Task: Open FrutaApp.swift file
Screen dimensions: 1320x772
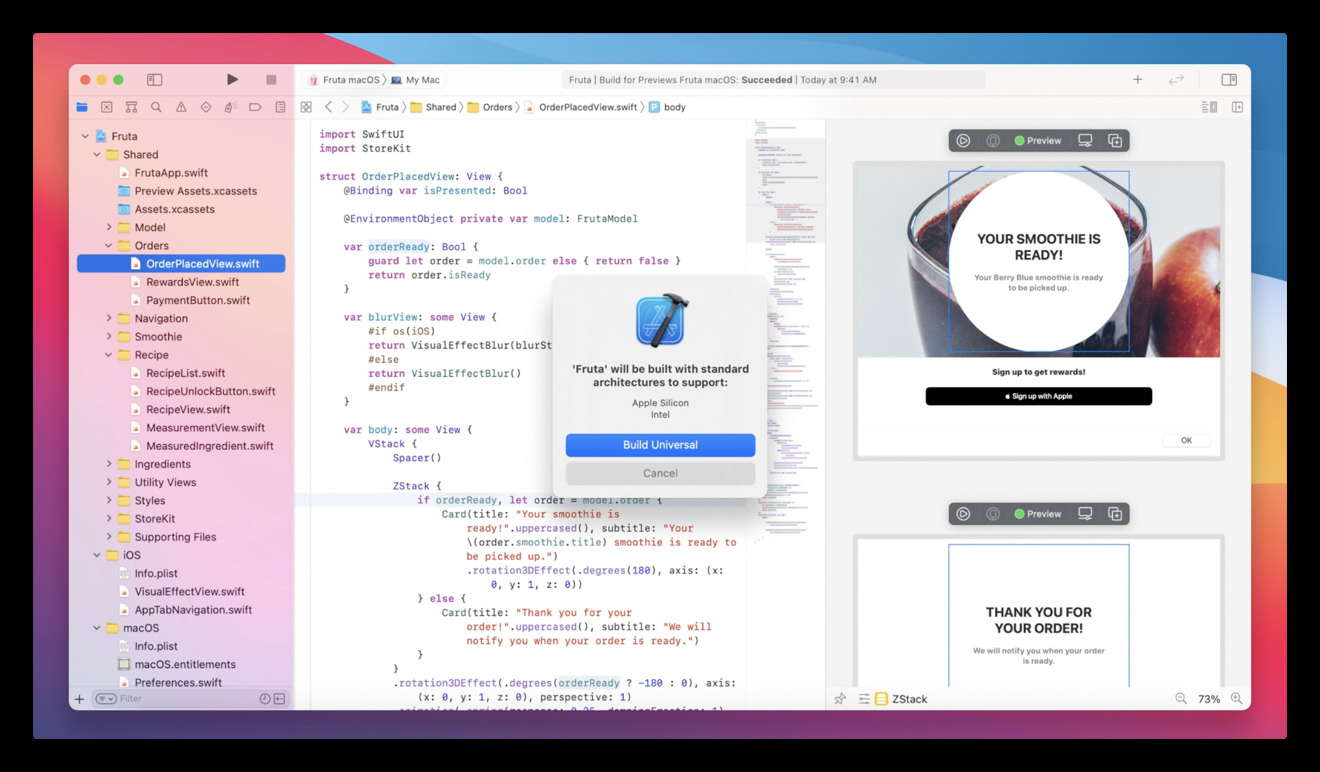Action: (170, 173)
